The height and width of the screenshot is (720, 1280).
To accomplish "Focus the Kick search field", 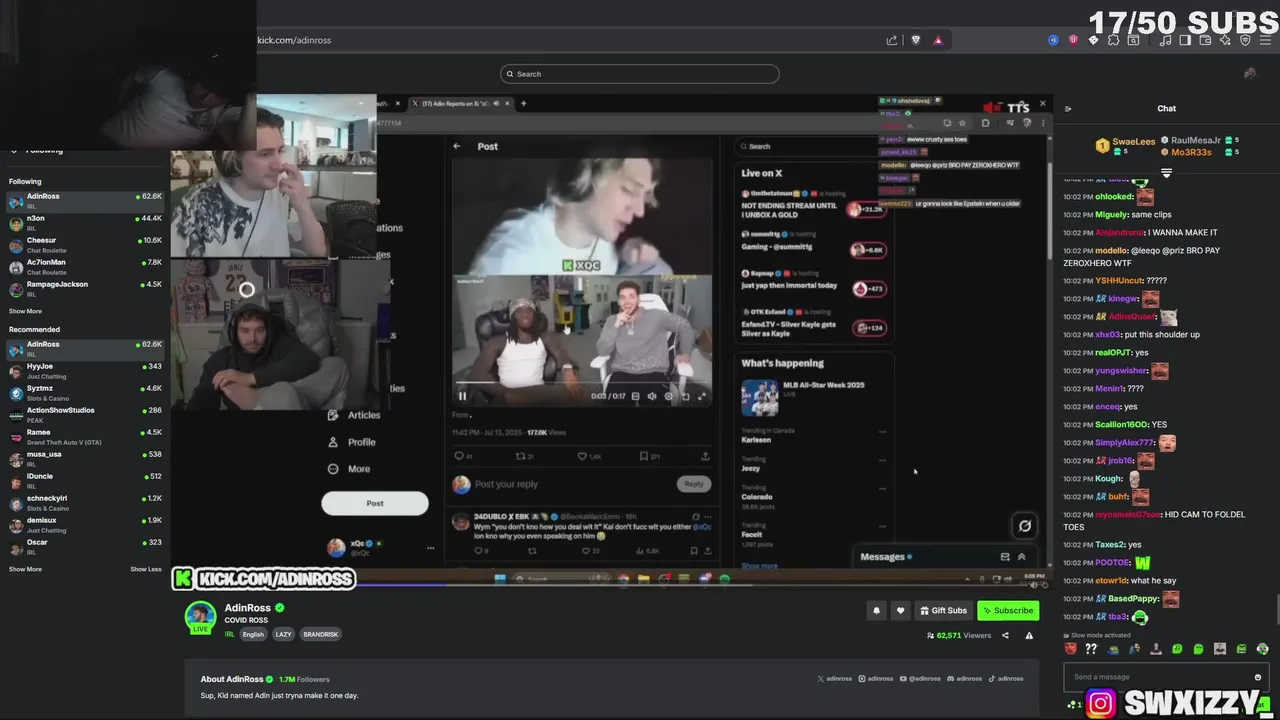I will [x=640, y=73].
